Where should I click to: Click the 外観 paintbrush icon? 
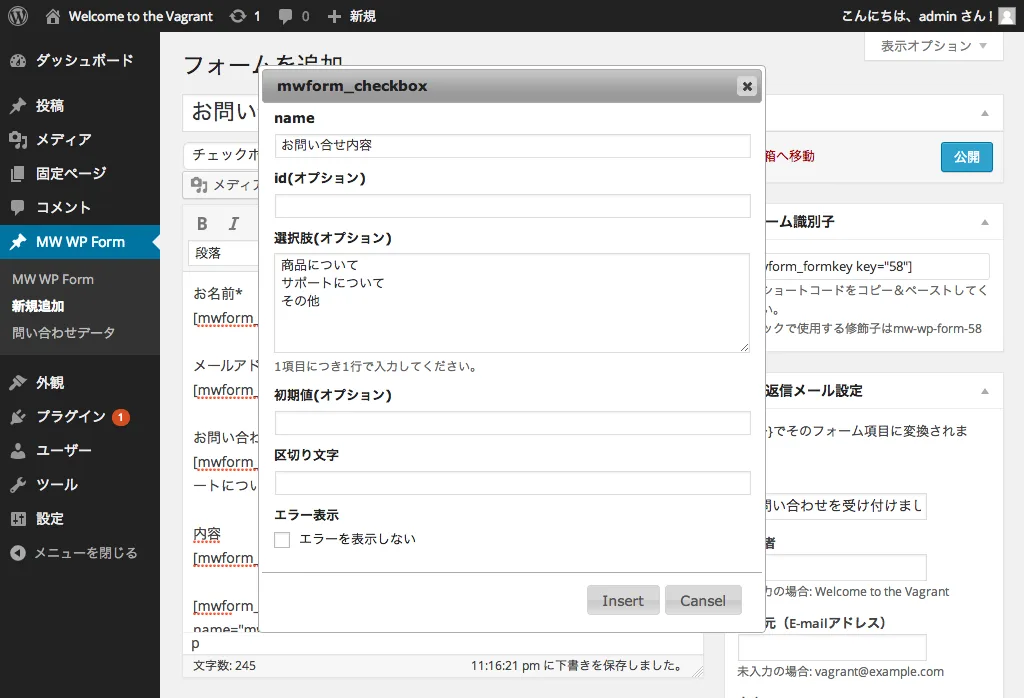click(x=18, y=383)
